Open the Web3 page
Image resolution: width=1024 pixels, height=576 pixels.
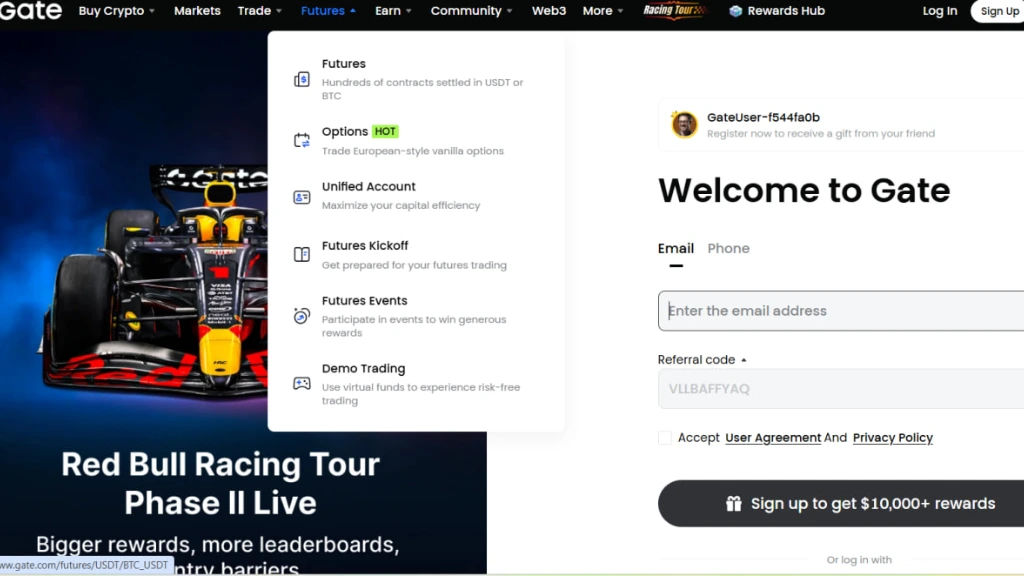click(x=549, y=11)
